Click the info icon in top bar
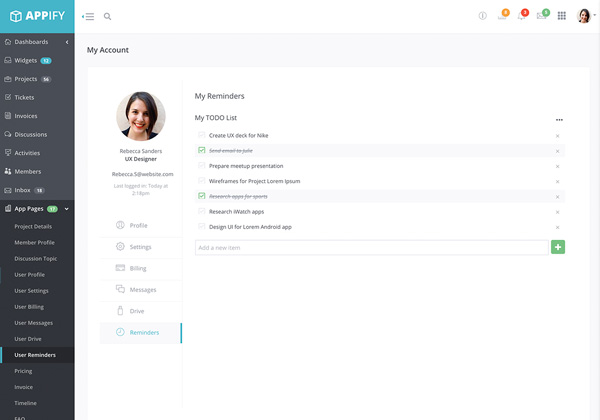Screen dimensions: 600x420 [x=483, y=16]
